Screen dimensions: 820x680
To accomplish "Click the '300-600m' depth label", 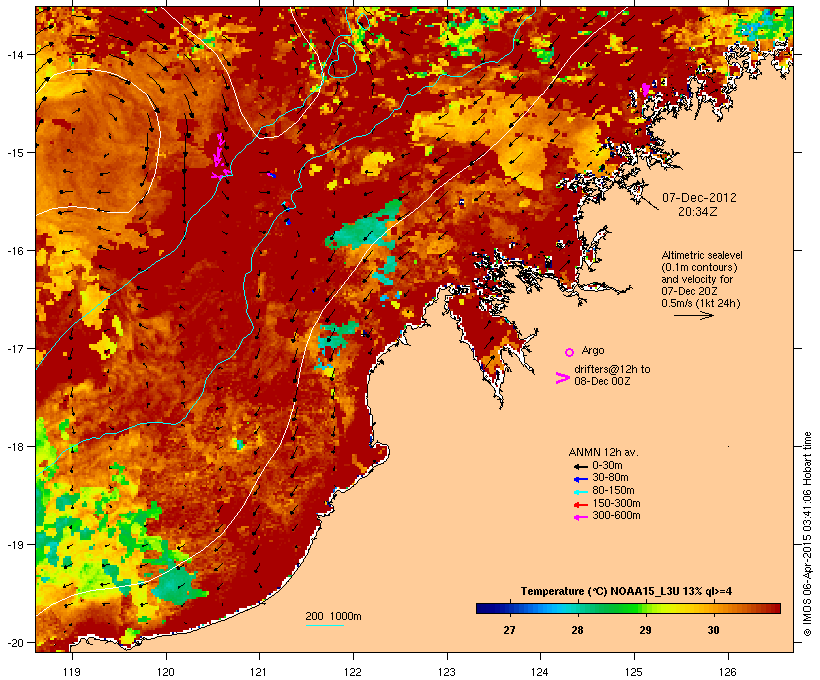I will click(x=616, y=516).
